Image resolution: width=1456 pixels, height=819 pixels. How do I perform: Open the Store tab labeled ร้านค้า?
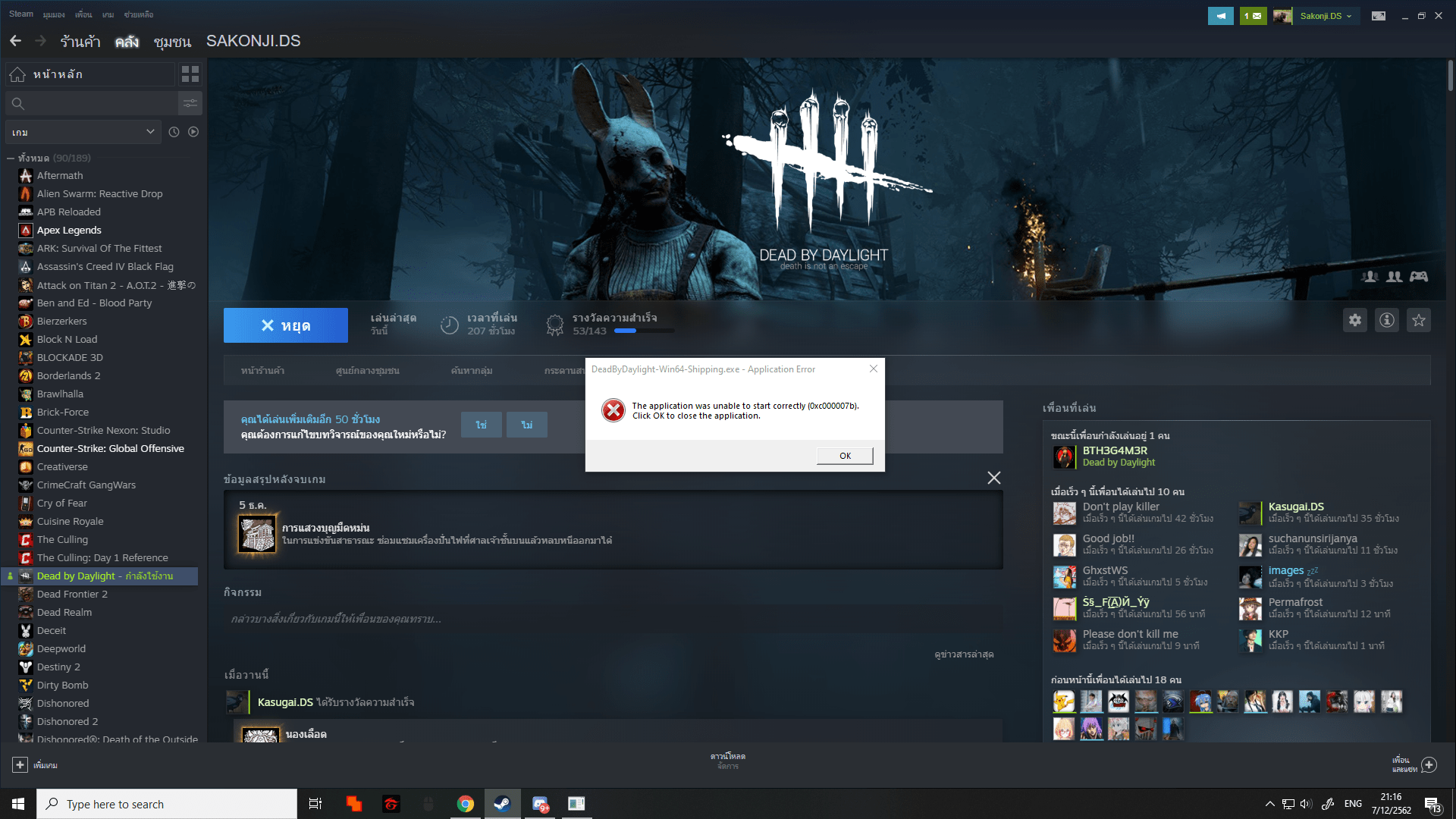80,41
